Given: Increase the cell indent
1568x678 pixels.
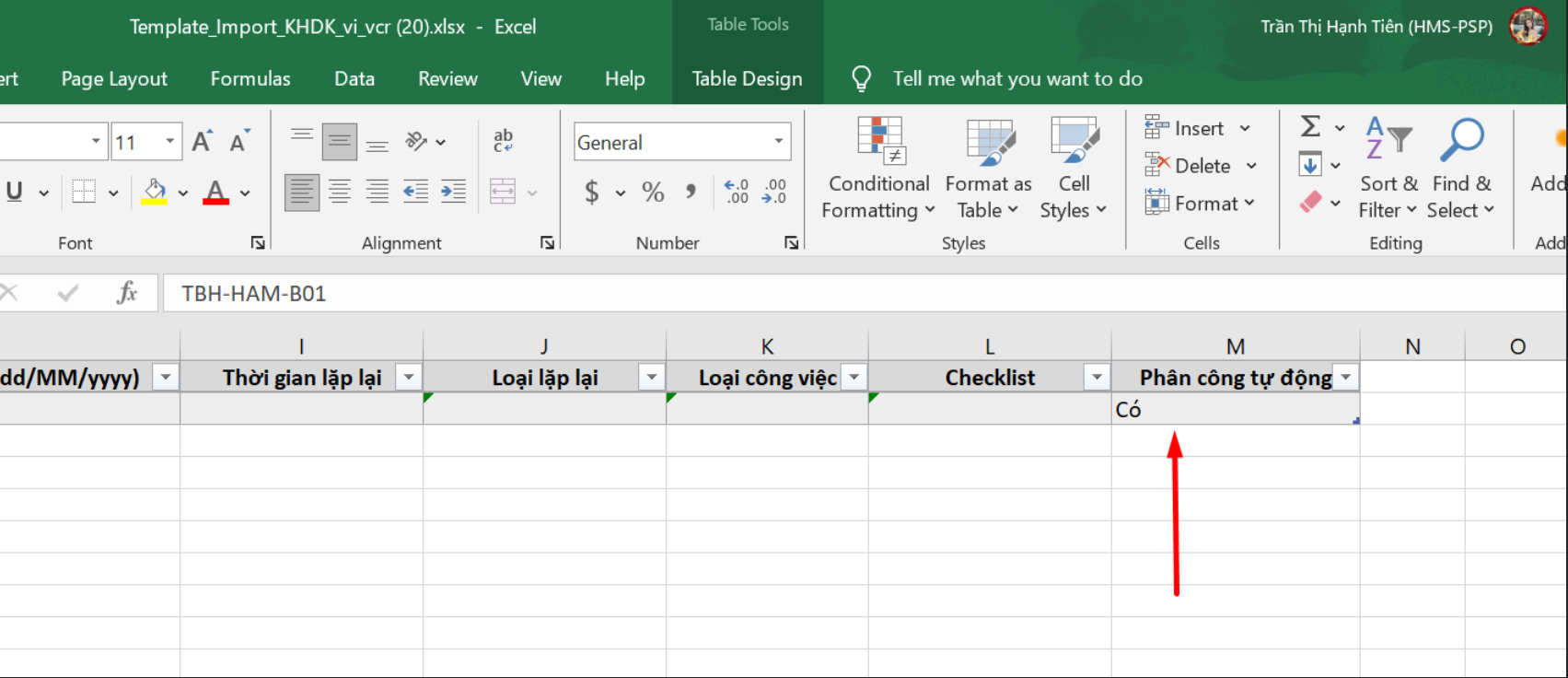Looking at the screenshot, I should pyautogui.click(x=453, y=192).
